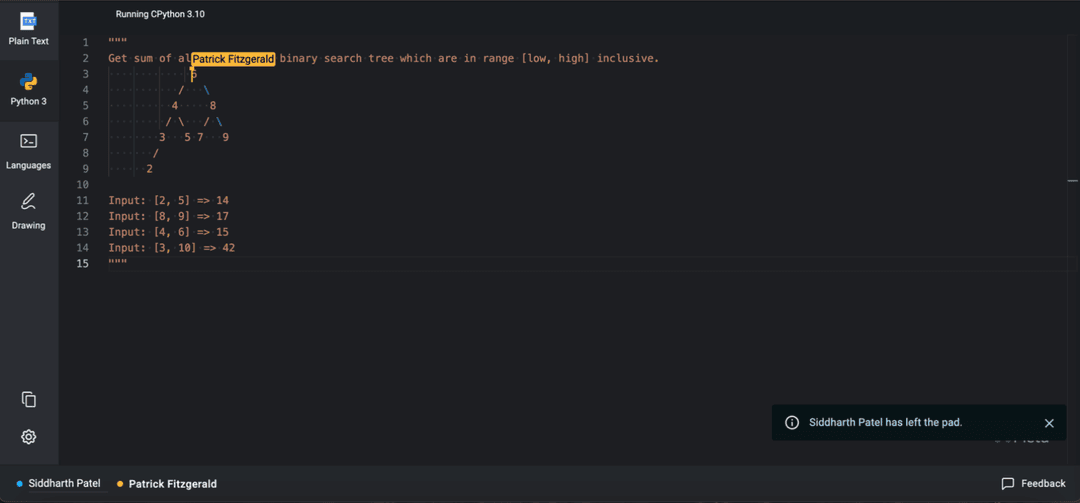The height and width of the screenshot is (503, 1080).
Task: Click the Patrick Fitzgerald cursor label
Action: (233, 59)
